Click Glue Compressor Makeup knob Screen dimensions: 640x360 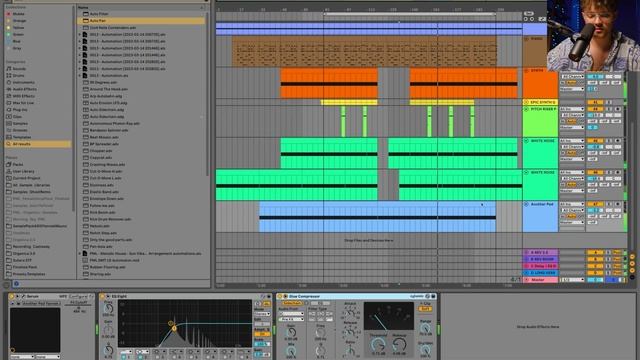pos(399,345)
